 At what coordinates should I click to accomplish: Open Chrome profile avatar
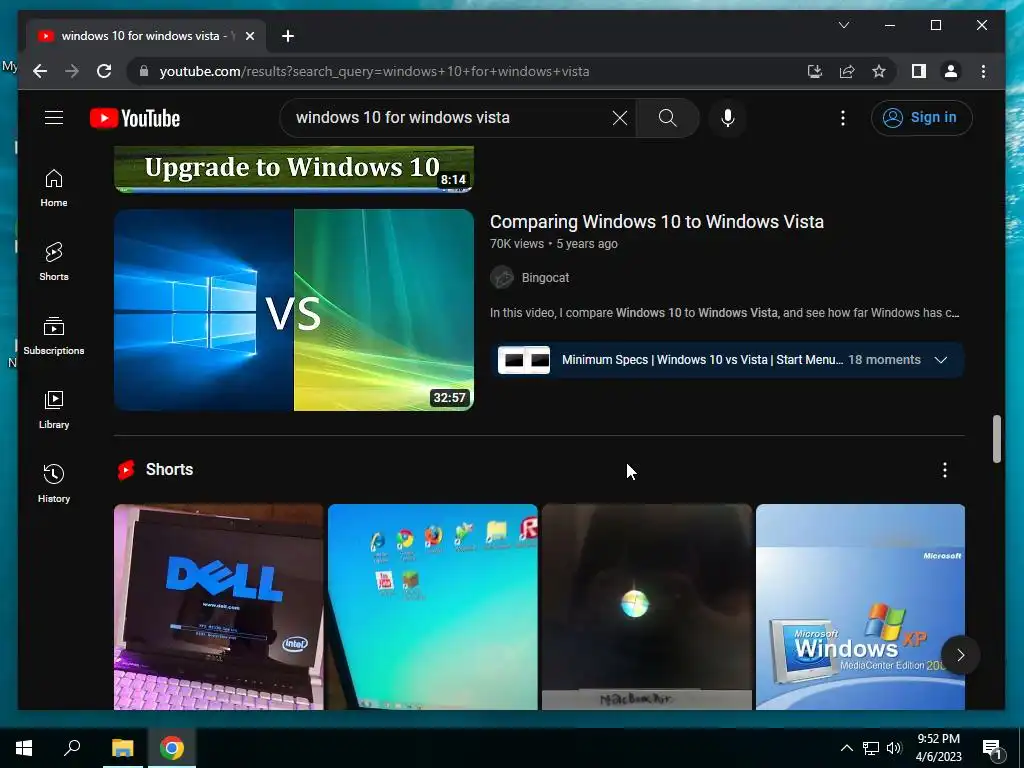tap(951, 71)
